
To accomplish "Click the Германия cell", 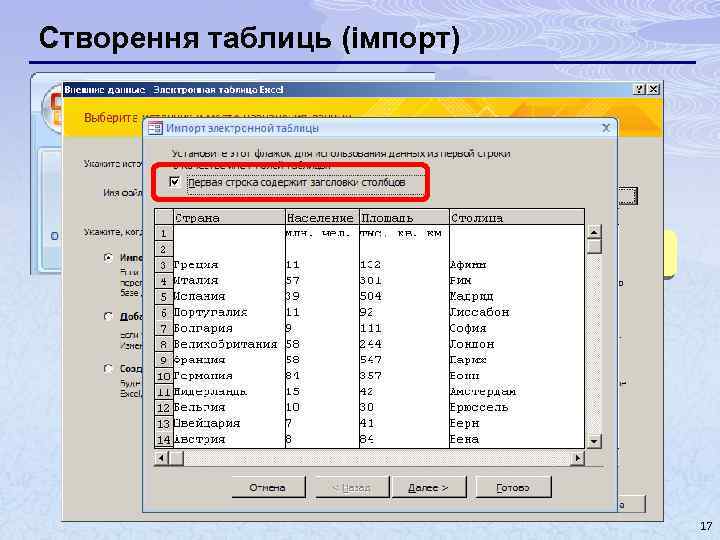I will point(229,376).
